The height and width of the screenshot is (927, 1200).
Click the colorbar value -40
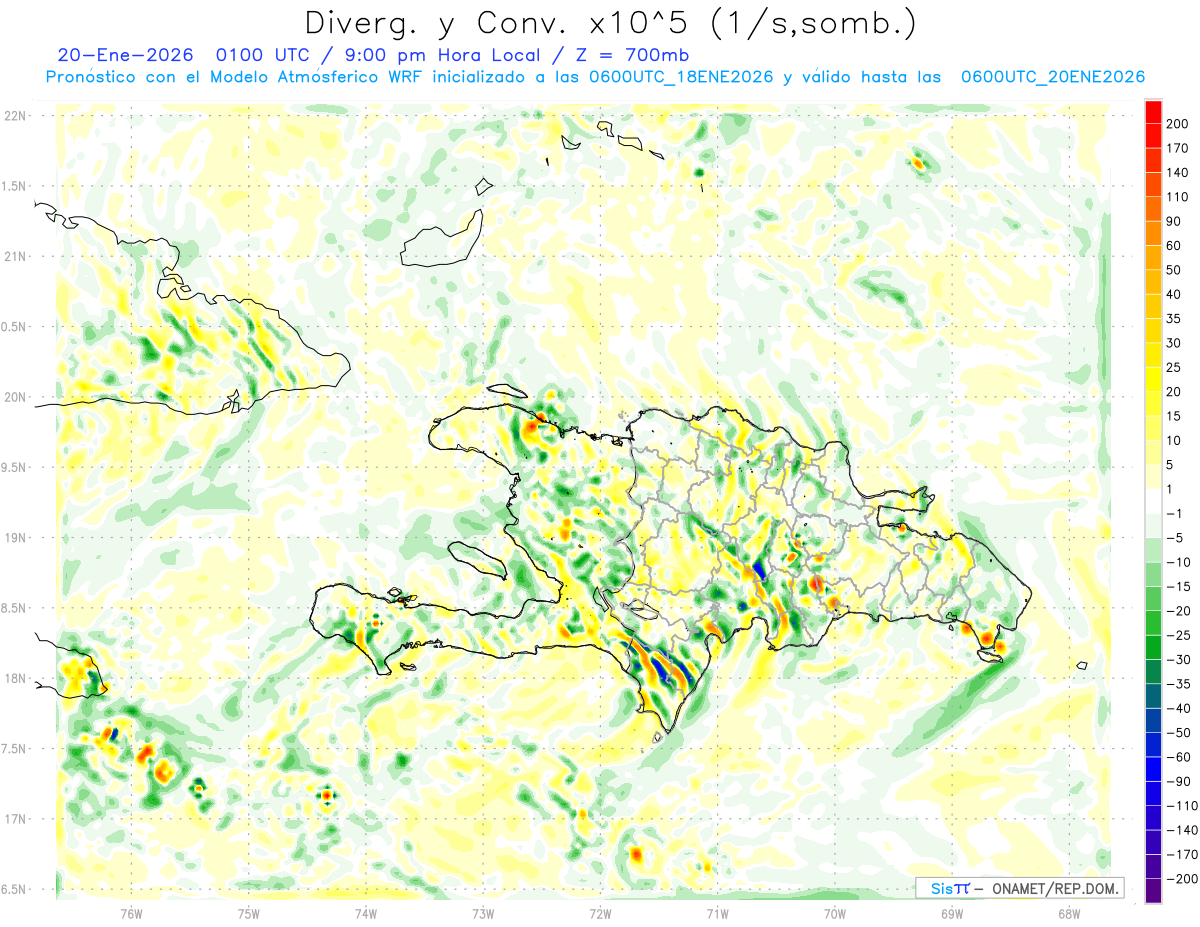(x=1178, y=708)
